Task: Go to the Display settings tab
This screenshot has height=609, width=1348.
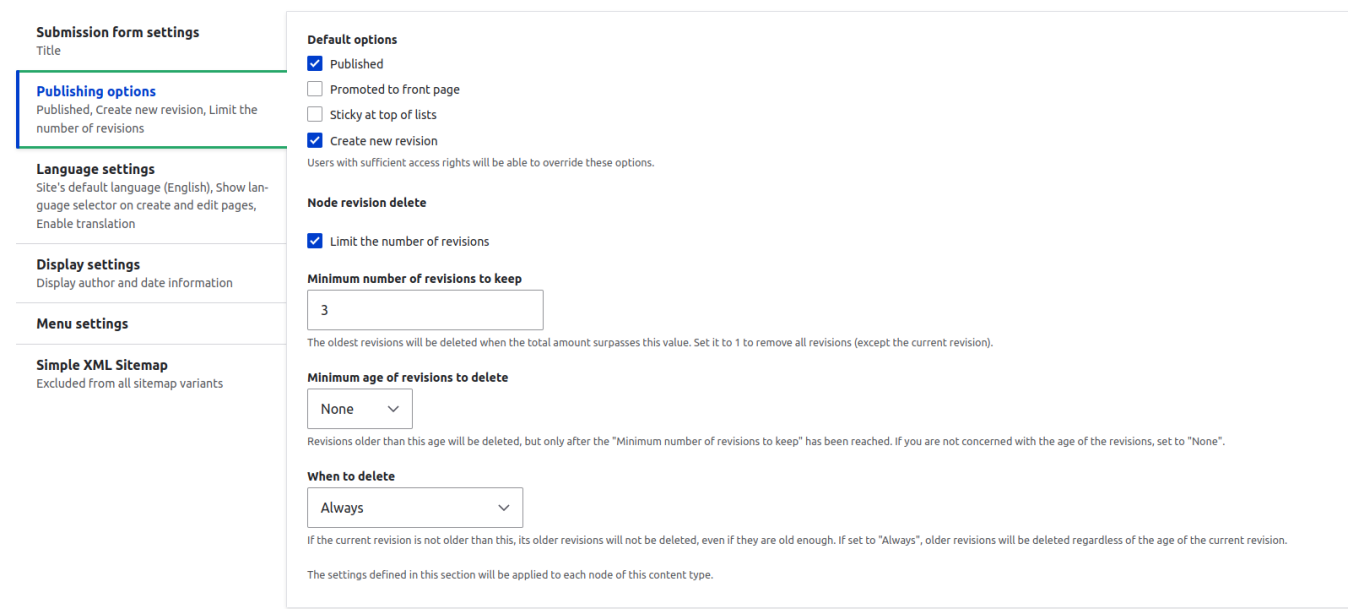Action: click(152, 273)
